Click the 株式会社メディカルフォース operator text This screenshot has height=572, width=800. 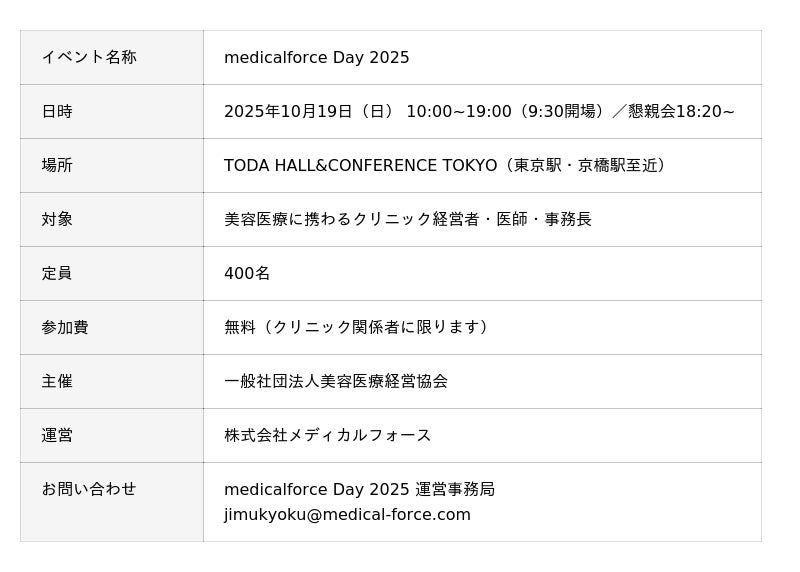click(328, 435)
